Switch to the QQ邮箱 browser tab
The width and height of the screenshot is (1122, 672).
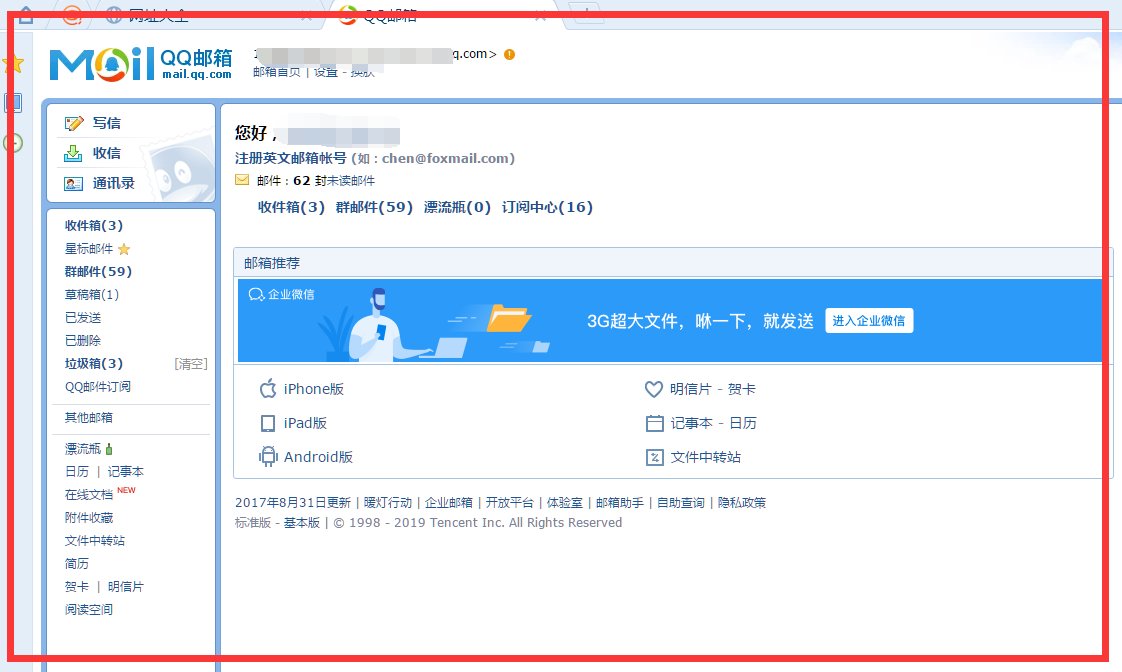coord(389,15)
